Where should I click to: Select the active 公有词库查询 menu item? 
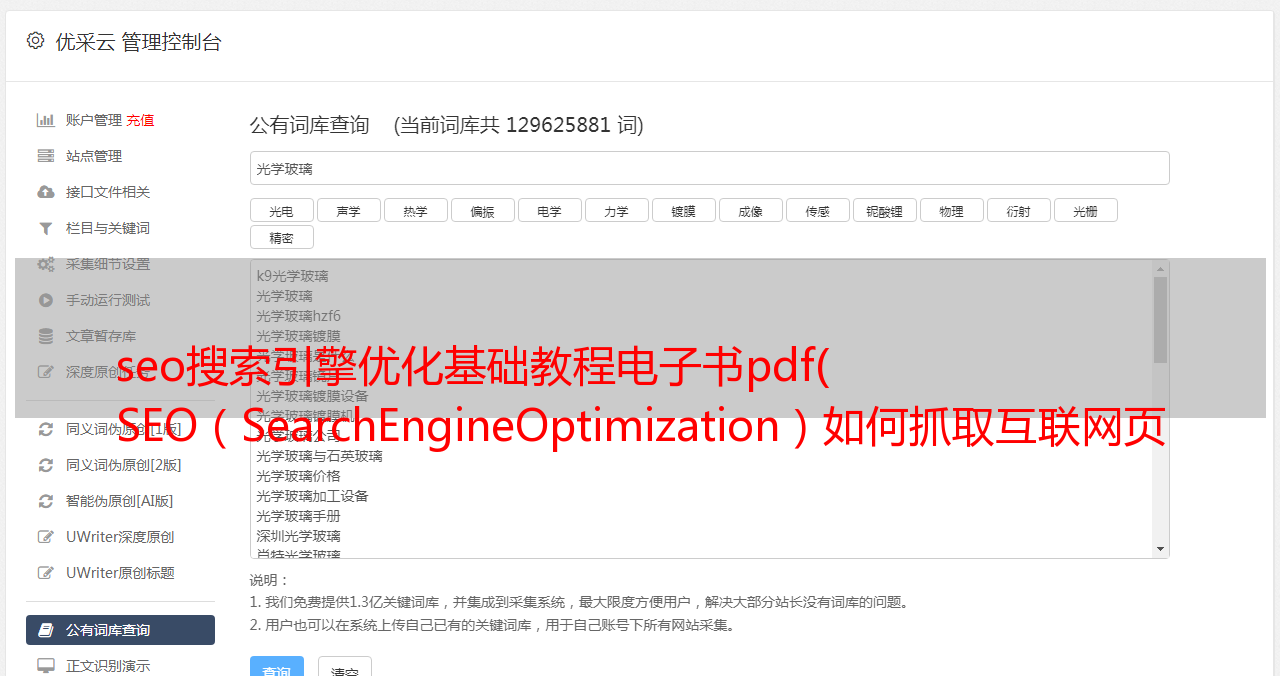point(120,630)
